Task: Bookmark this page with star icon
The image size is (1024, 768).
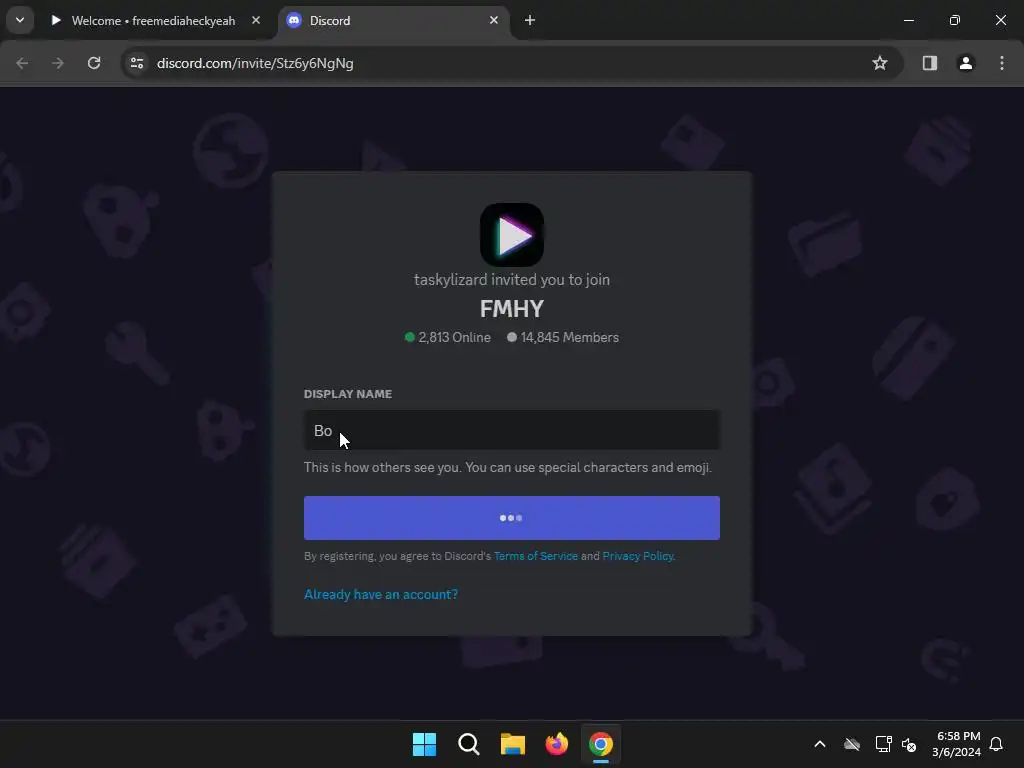Action: pyautogui.click(x=880, y=63)
